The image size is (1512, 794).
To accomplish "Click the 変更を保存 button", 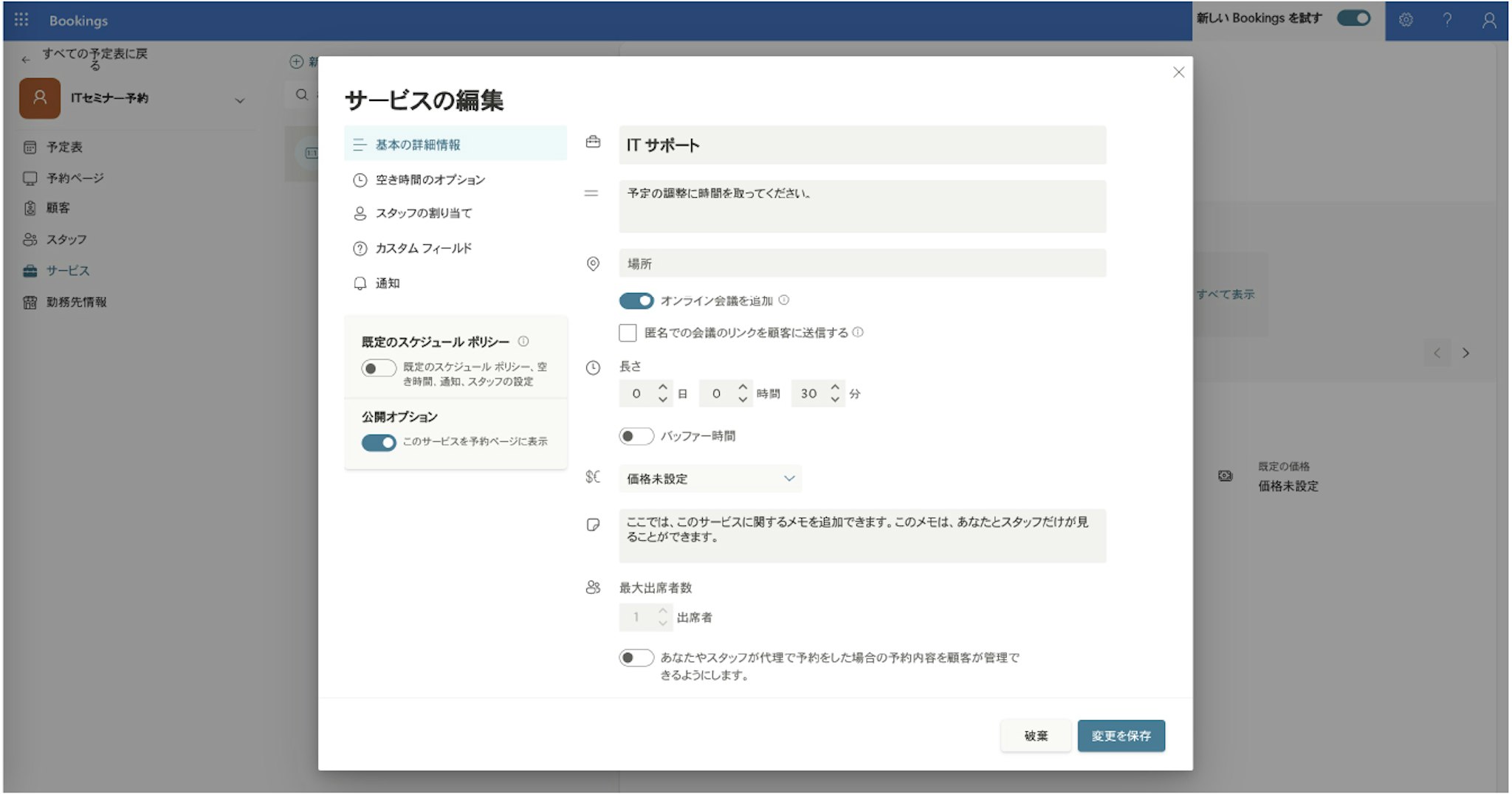I will coord(1121,736).
